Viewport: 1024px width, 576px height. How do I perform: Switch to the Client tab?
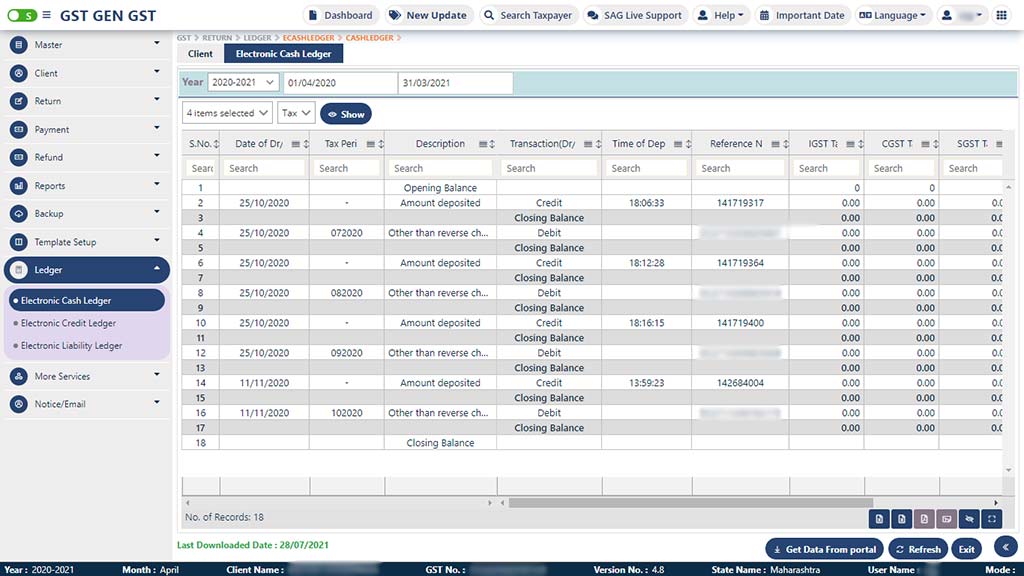tap(200, 54)
